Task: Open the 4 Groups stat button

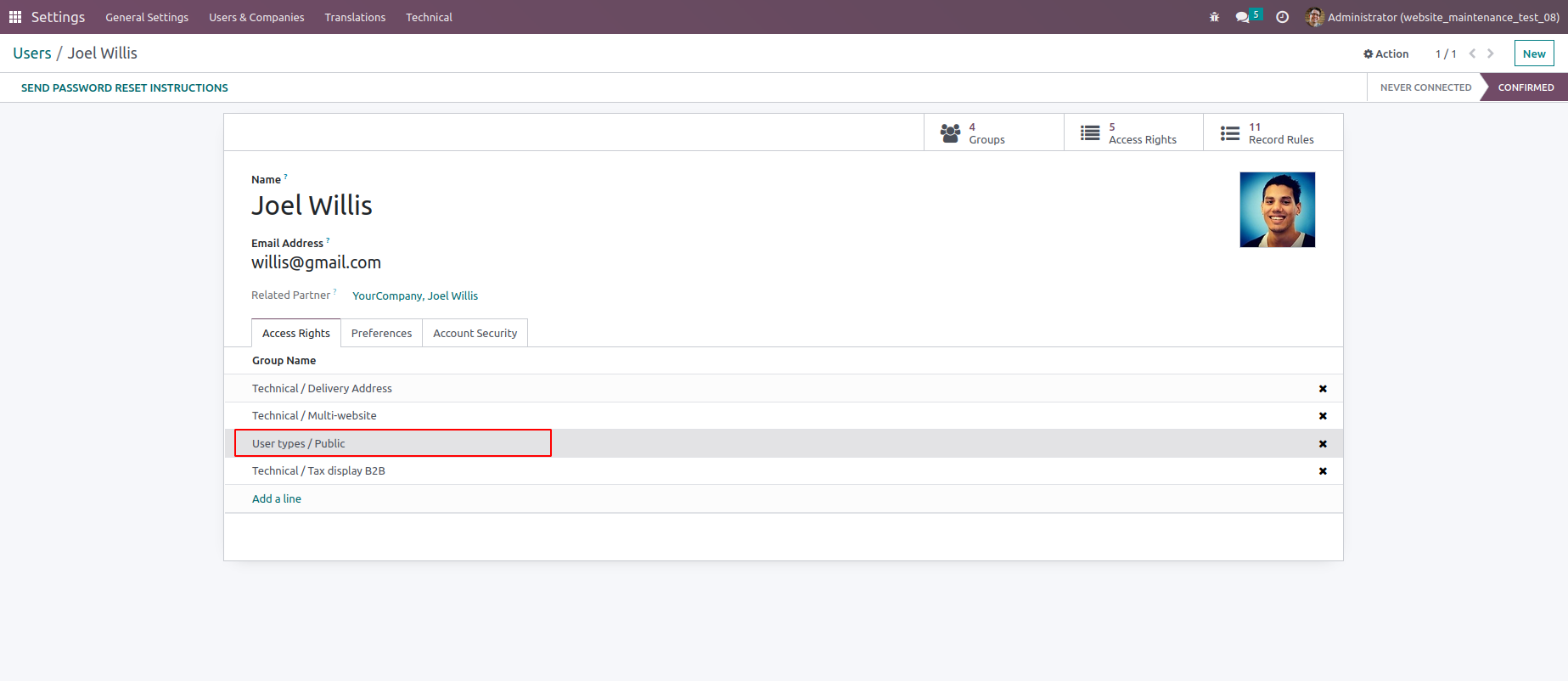Action: click(993, 133)
